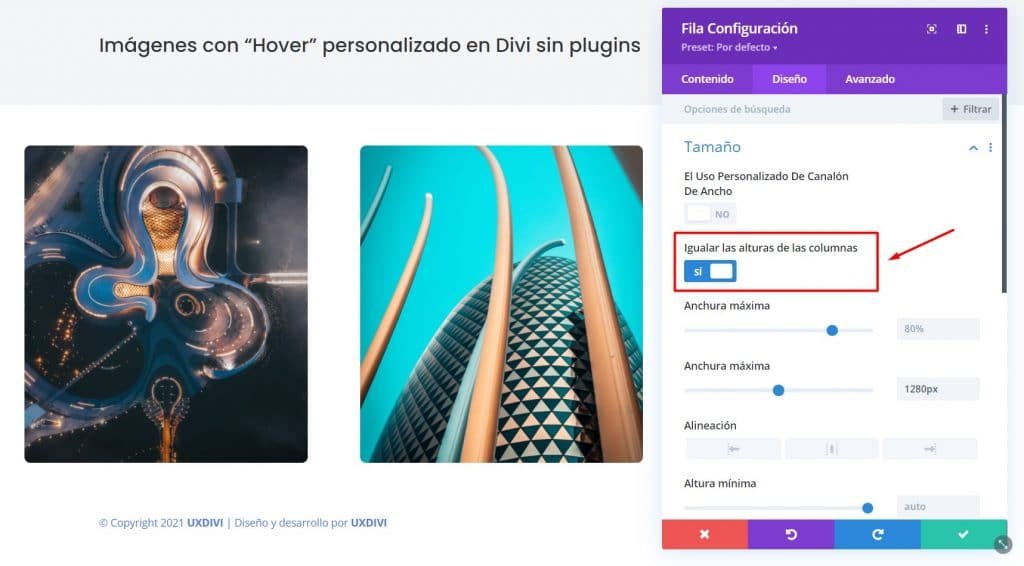Viewport: 1024px width, 566px height.
Task: Open the Fila Configuración three-dot menu
Action: [x=986, y=29]
